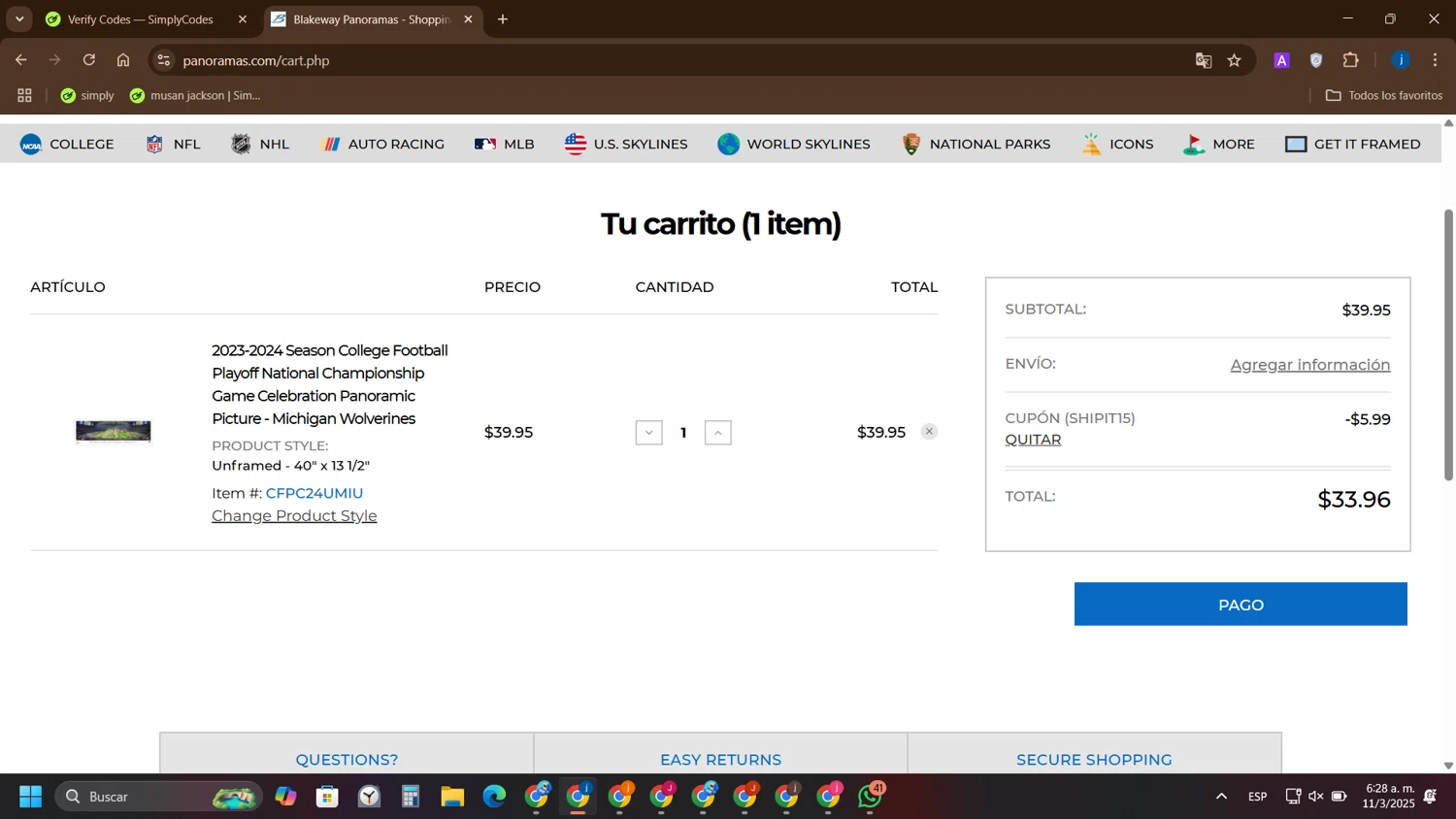Go back to previous page

coord(21,60)
